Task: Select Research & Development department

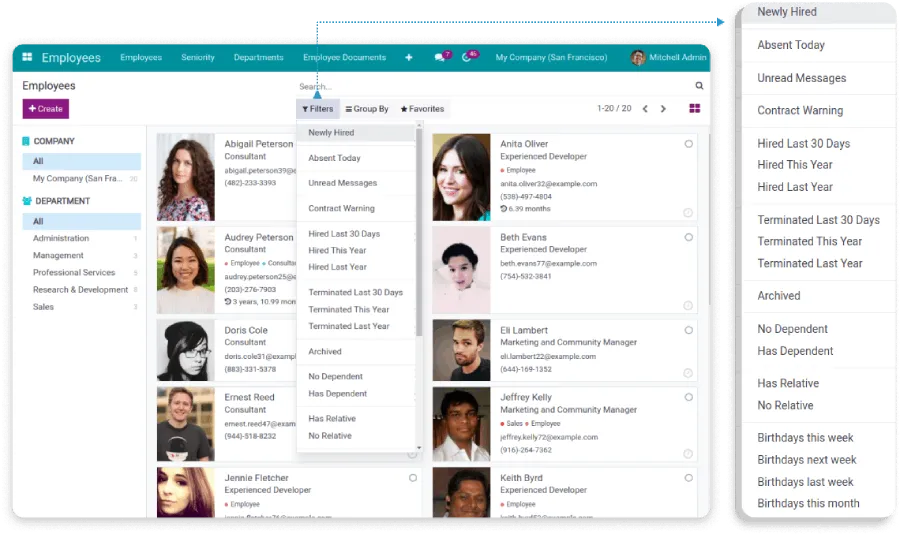Action: click(80, 290)
